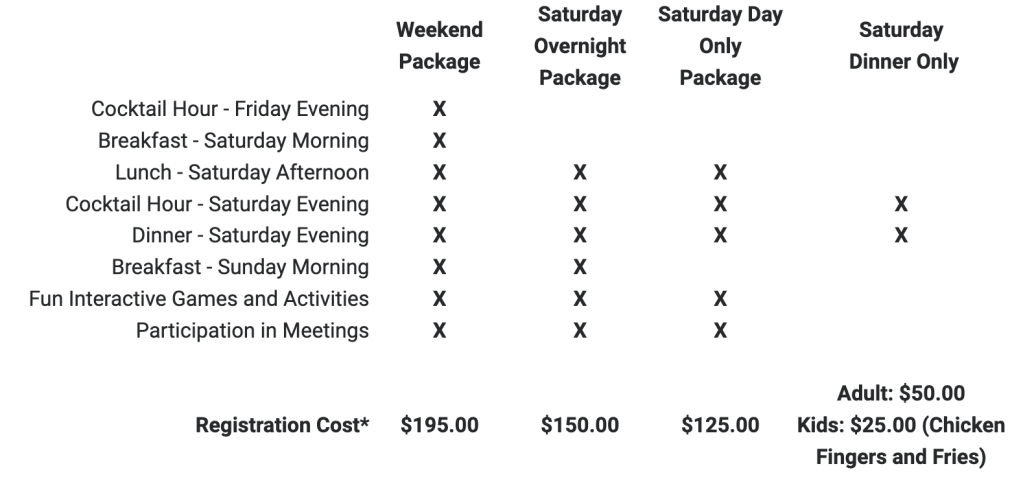Click the Weekend Package column header
Screen dimensions: 1023x477
(439, 46)
